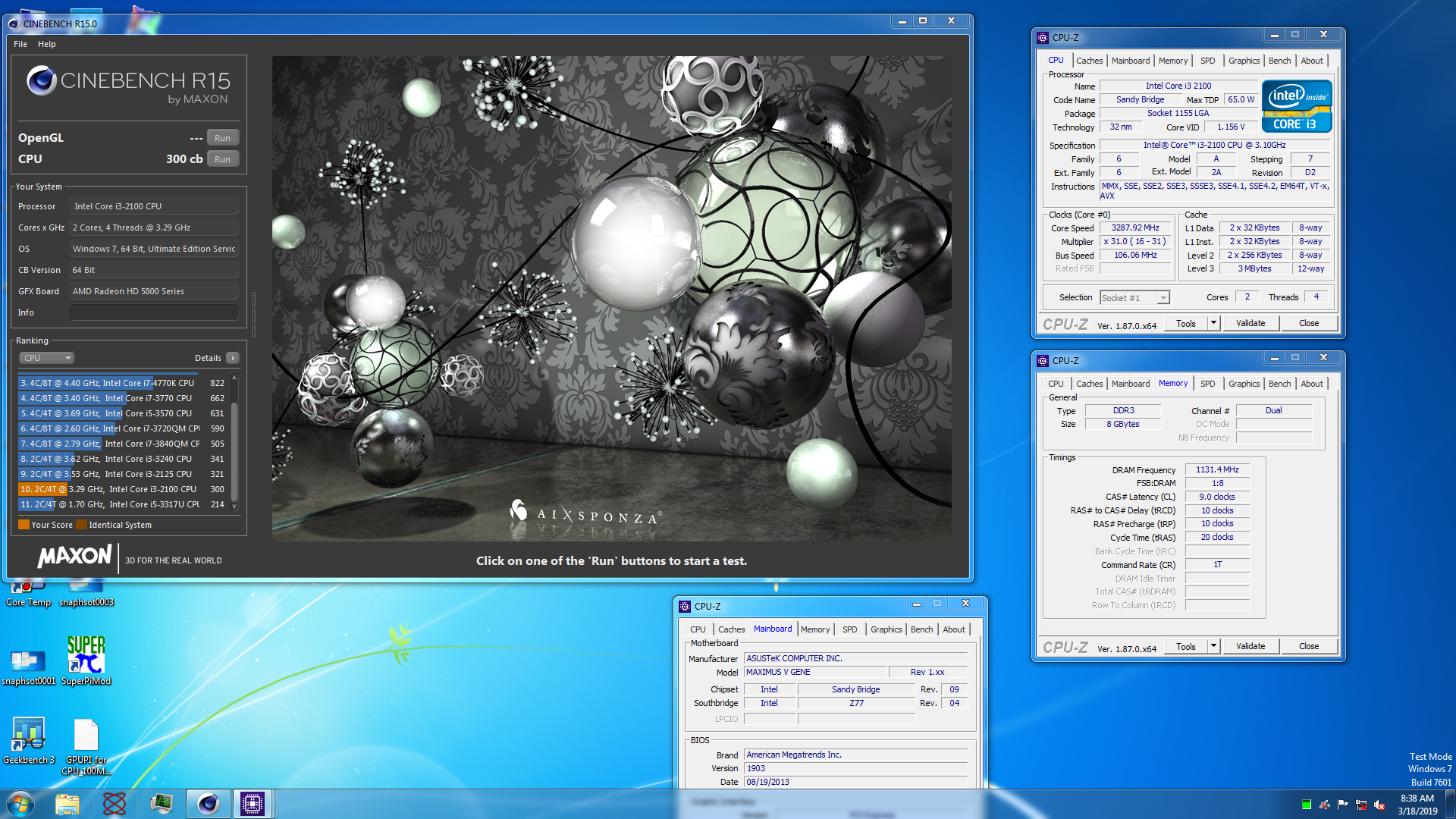Open the CPU ranking type dropdown
This screenshot has width=1456, height=819.
click(46, 358)
